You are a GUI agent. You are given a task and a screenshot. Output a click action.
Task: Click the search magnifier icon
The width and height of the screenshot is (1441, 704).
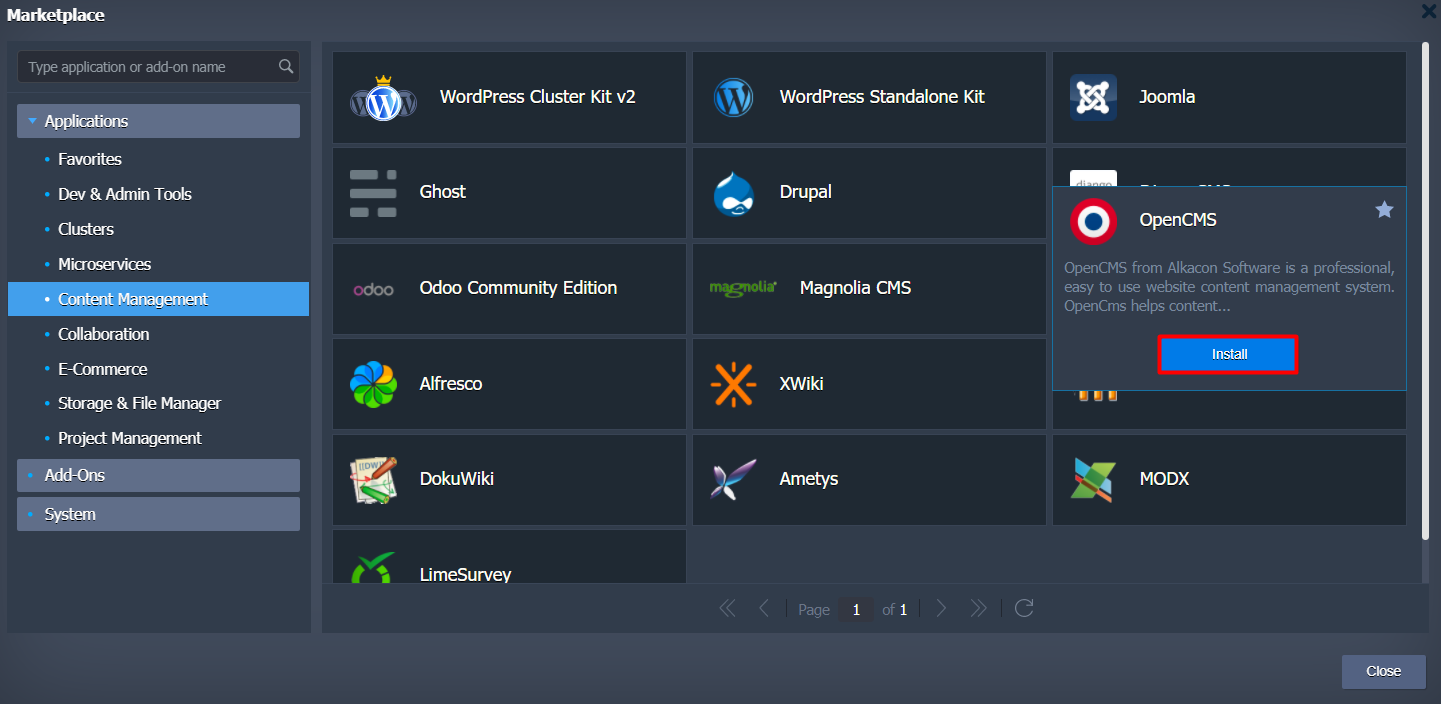pos(286,67)
